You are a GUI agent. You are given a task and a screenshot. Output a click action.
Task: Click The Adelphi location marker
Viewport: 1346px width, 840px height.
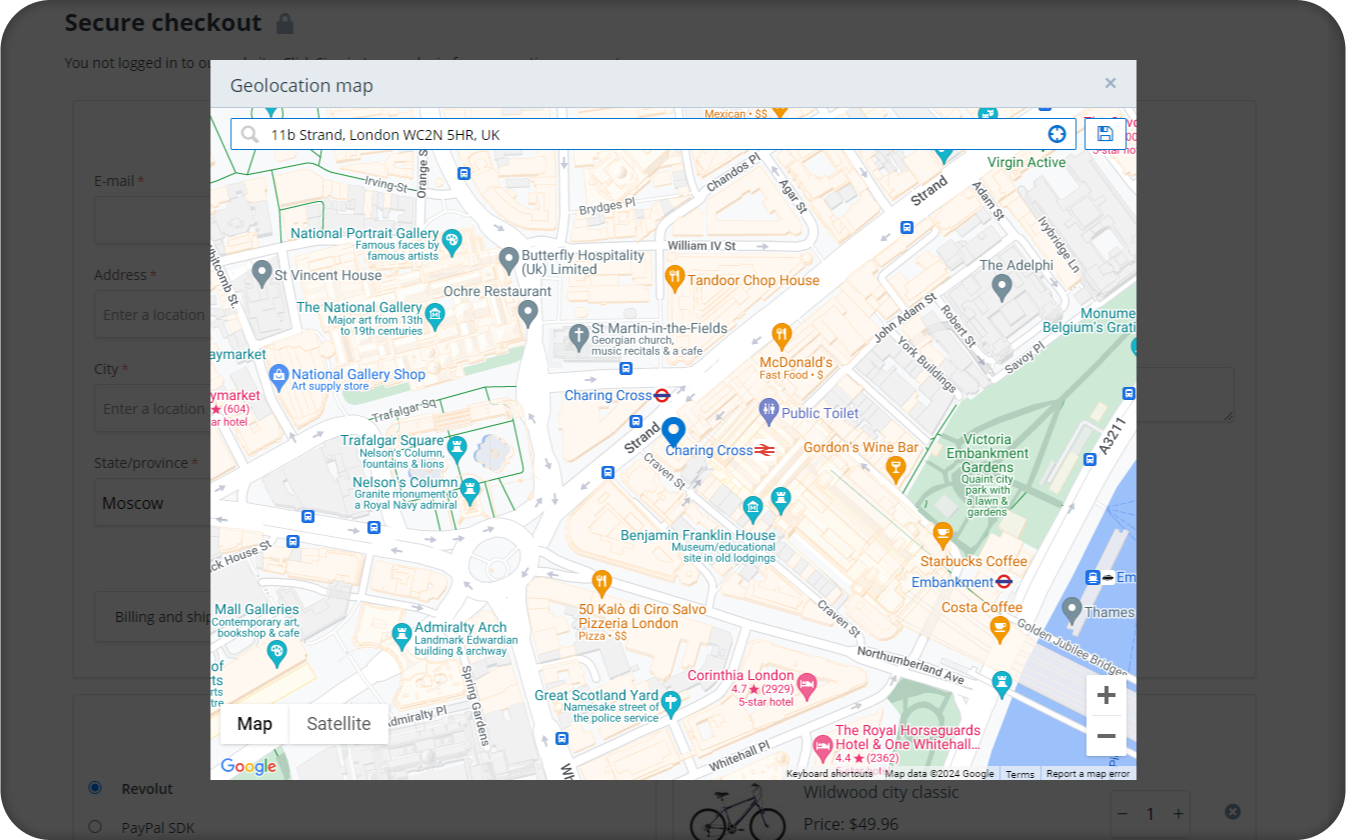(x=1002, y=288)
